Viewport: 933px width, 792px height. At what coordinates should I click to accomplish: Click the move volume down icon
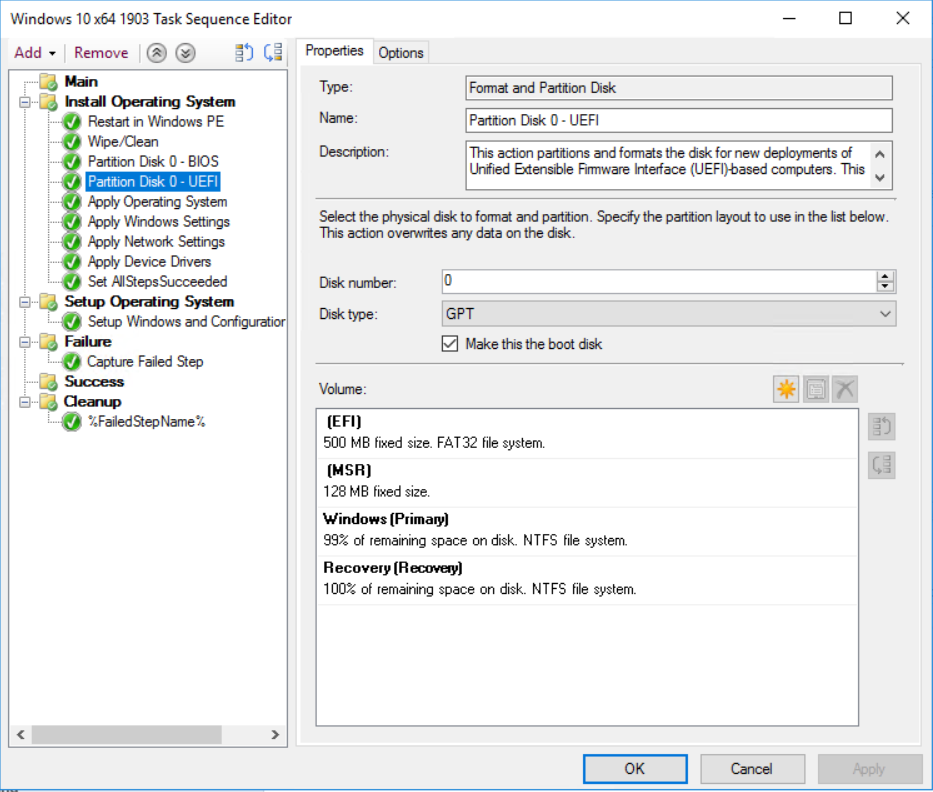(x=881, y=465)
